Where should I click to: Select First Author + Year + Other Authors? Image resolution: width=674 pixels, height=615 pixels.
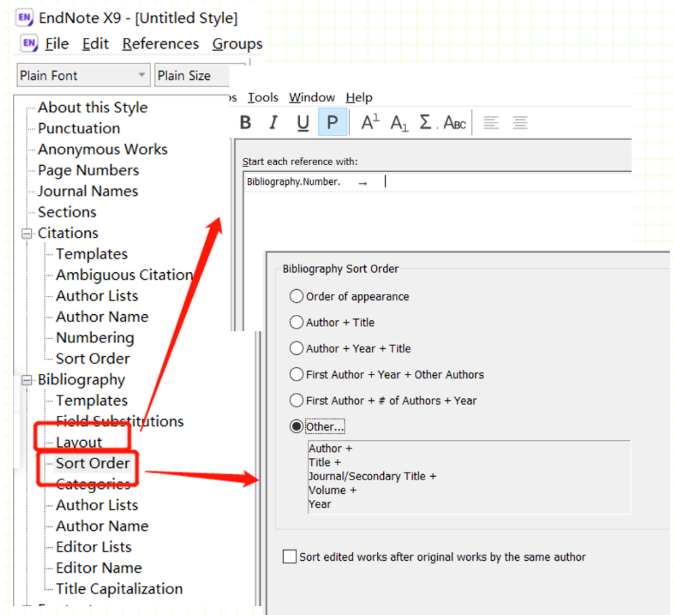pos(296,374)
